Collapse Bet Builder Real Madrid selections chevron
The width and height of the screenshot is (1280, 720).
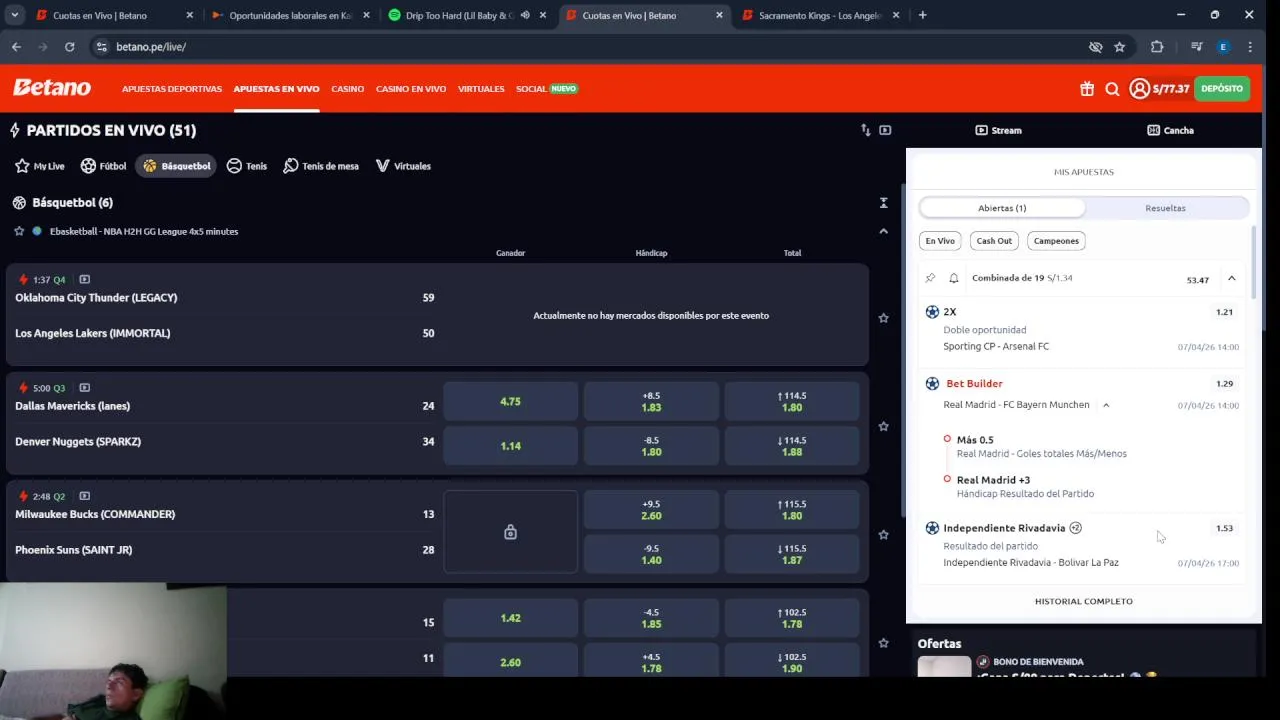[1106, 405]
